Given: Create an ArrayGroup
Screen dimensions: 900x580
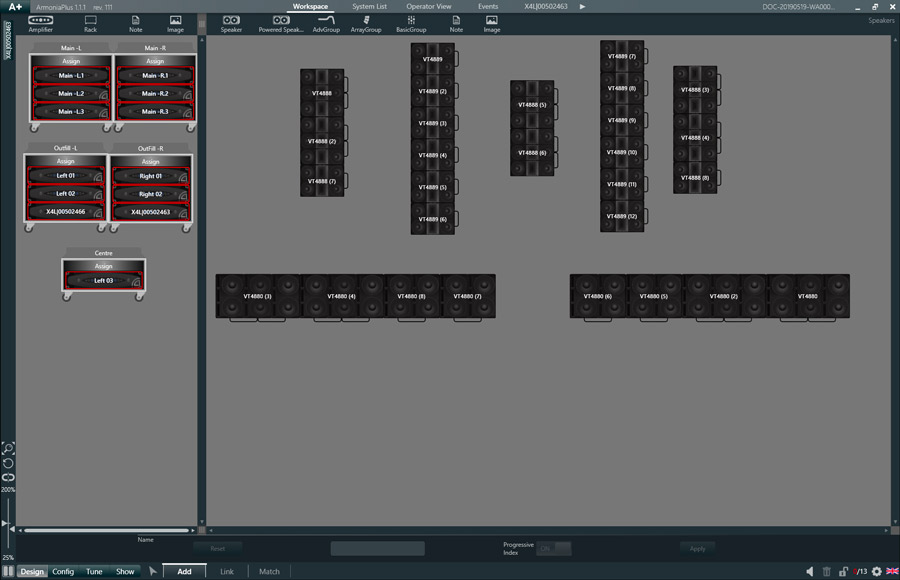Looking at the screenshot, I should (366, 24).
